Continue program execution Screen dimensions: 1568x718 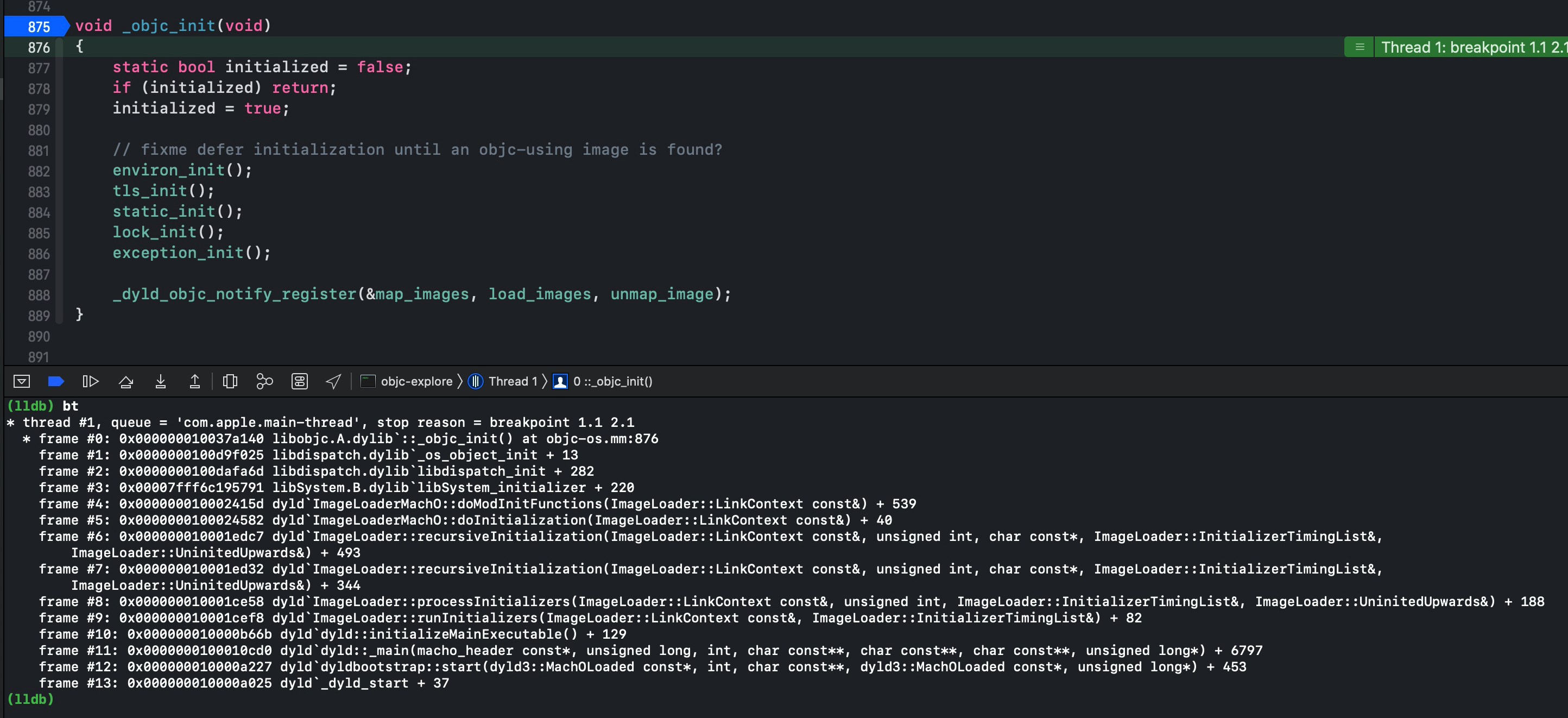pos(90,381)
